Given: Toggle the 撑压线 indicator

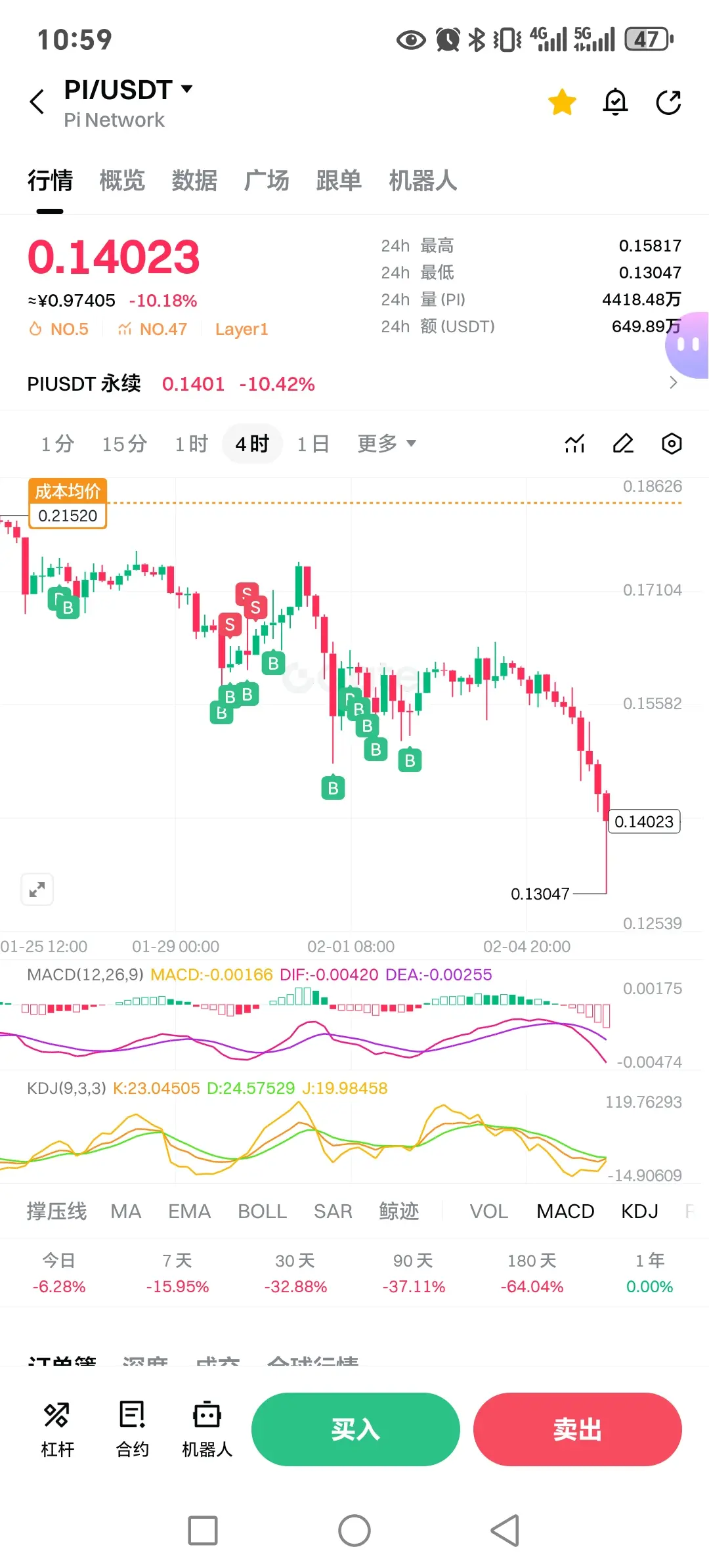Looking at the screenshot, I should 56,1211.
